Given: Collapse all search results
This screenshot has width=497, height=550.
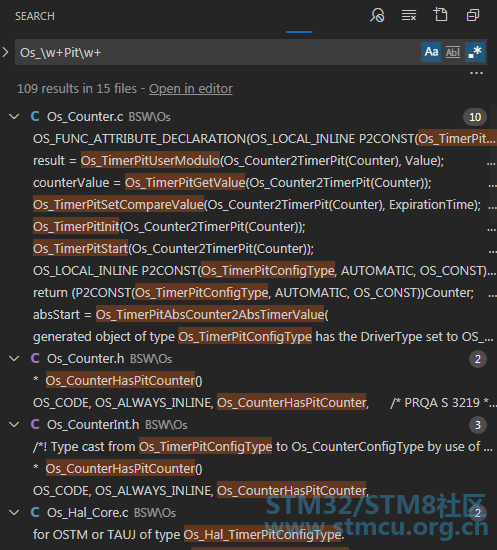Looking at the screenshot, I should point(473,15).
